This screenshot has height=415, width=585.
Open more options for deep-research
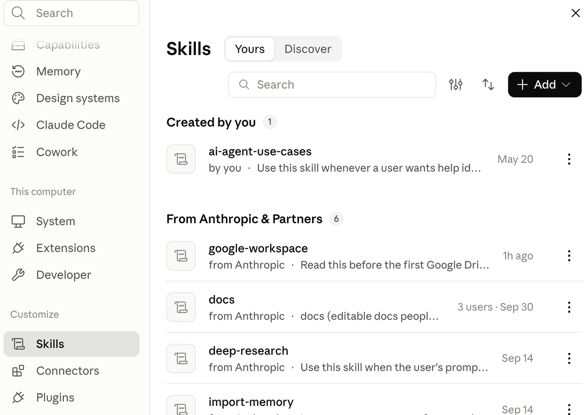569,358
